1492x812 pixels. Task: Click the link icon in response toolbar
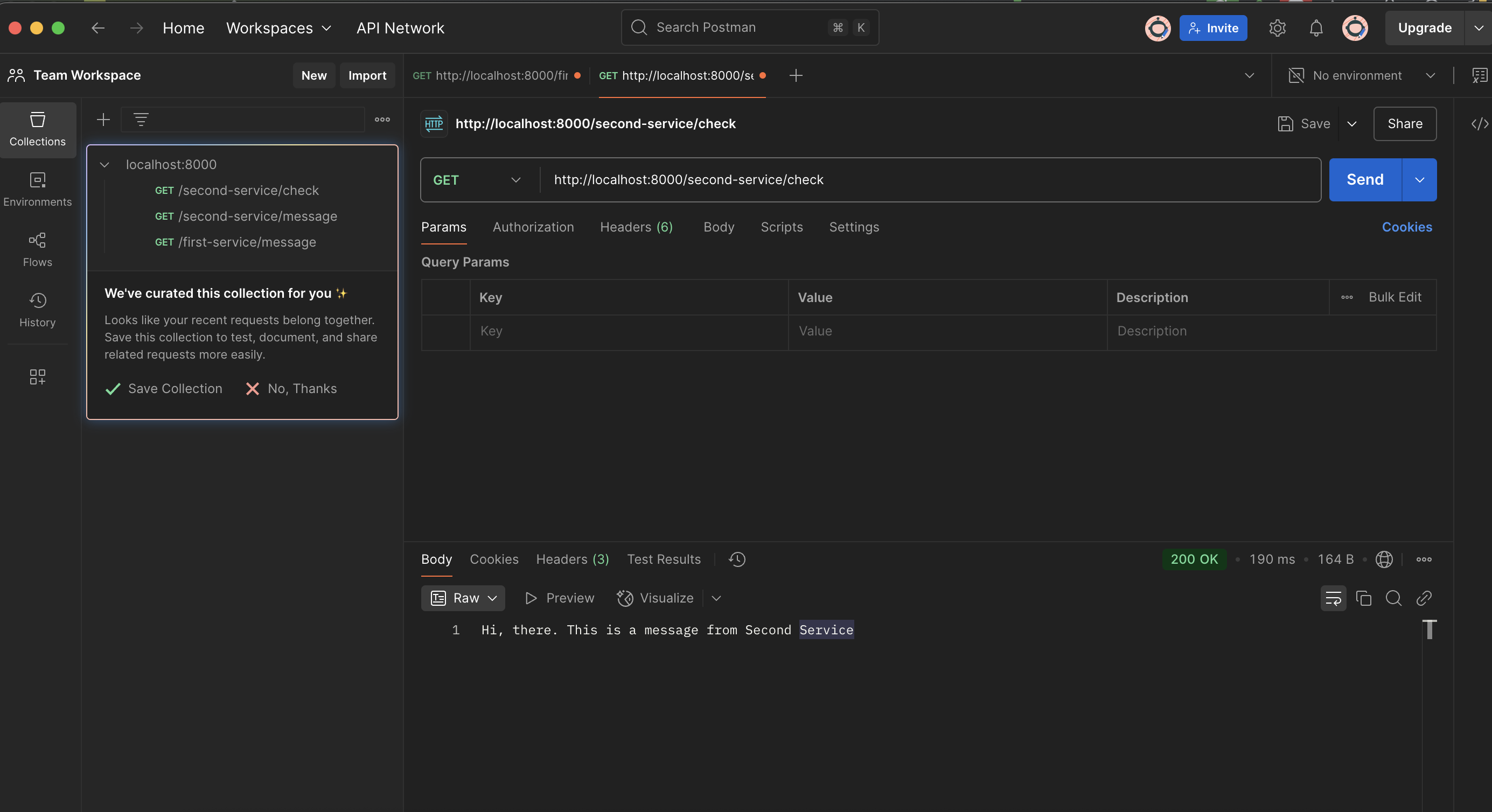pos(1424,598)
